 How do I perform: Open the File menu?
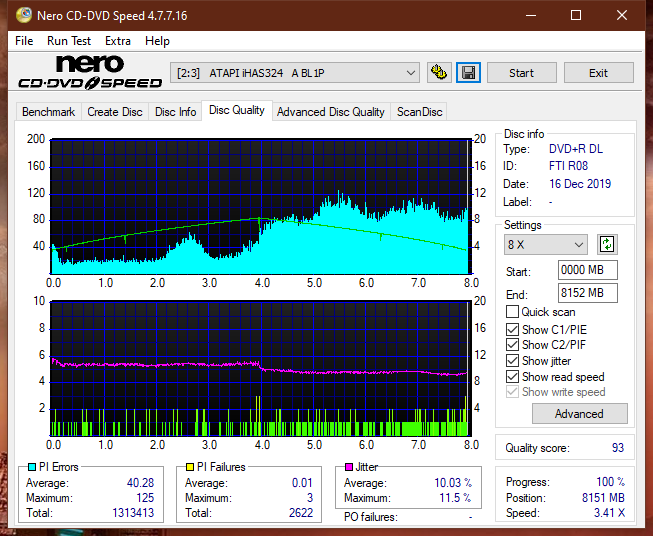pos(24,41)
